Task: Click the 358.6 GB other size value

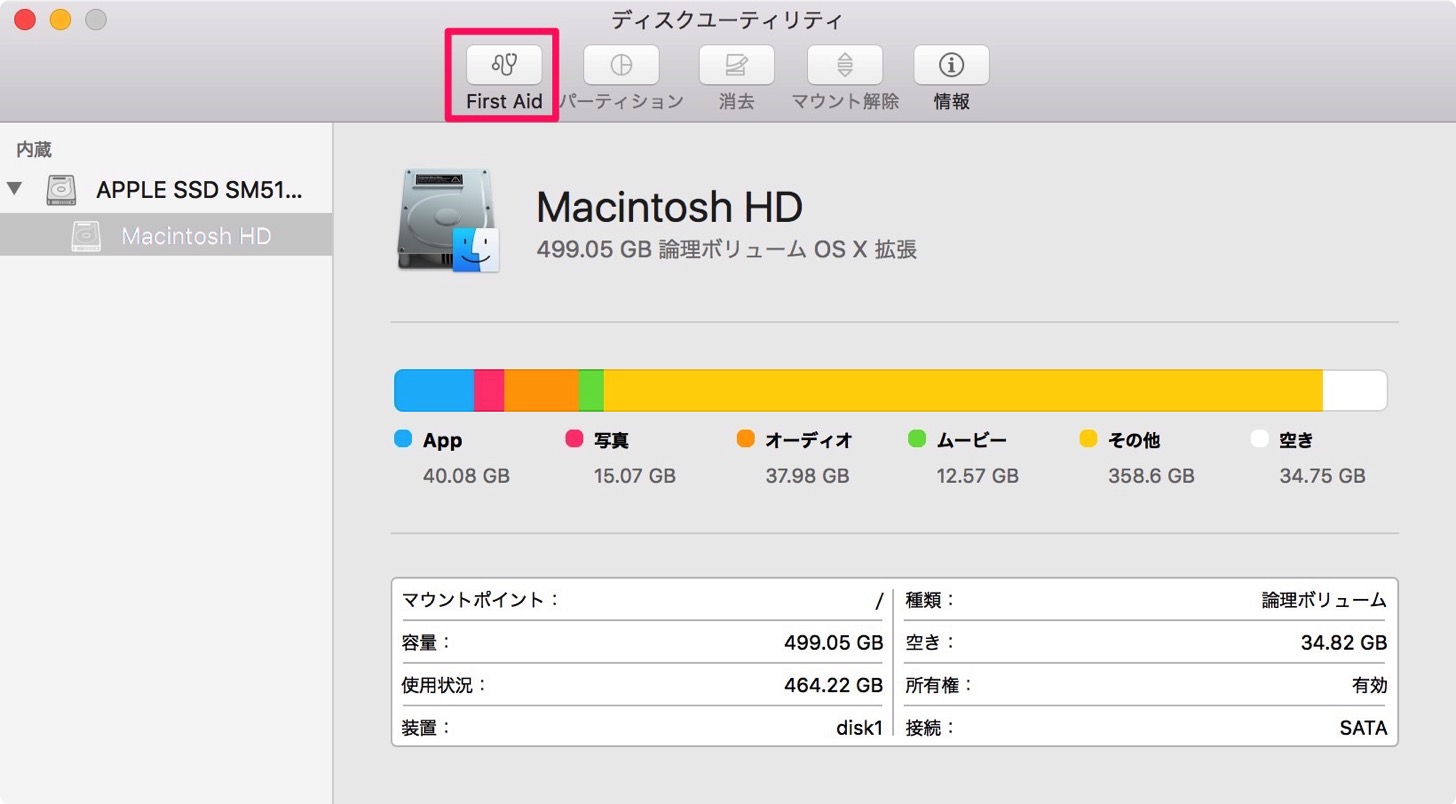Action: (1151, 476)
